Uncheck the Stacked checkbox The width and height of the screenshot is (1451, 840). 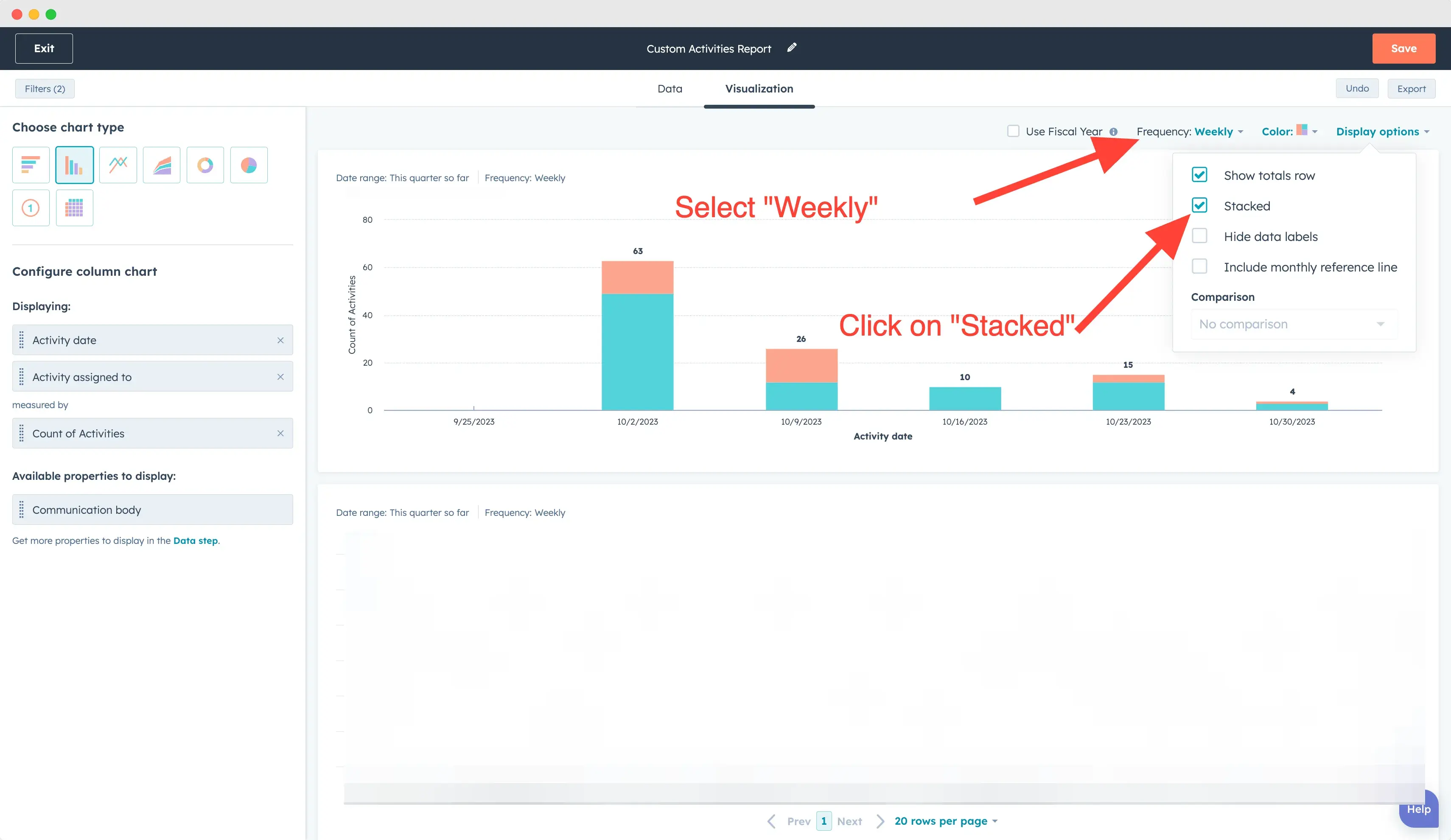(1199, 205)
